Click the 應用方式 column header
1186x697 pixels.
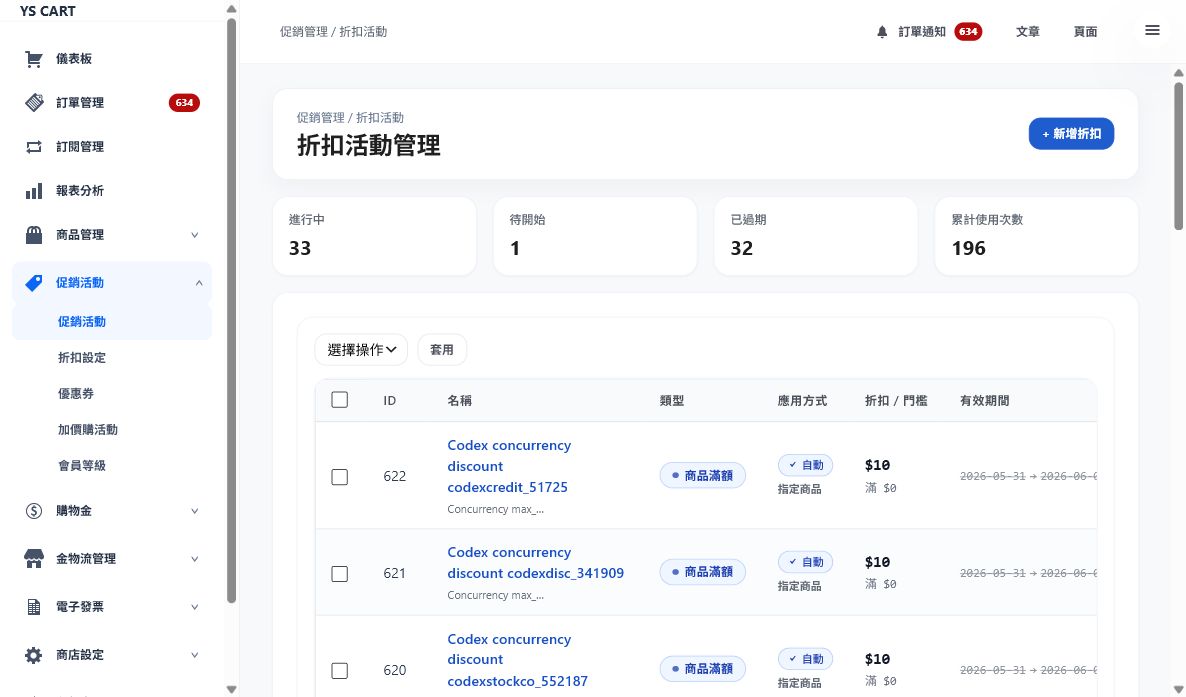click(x=803, y=401)
